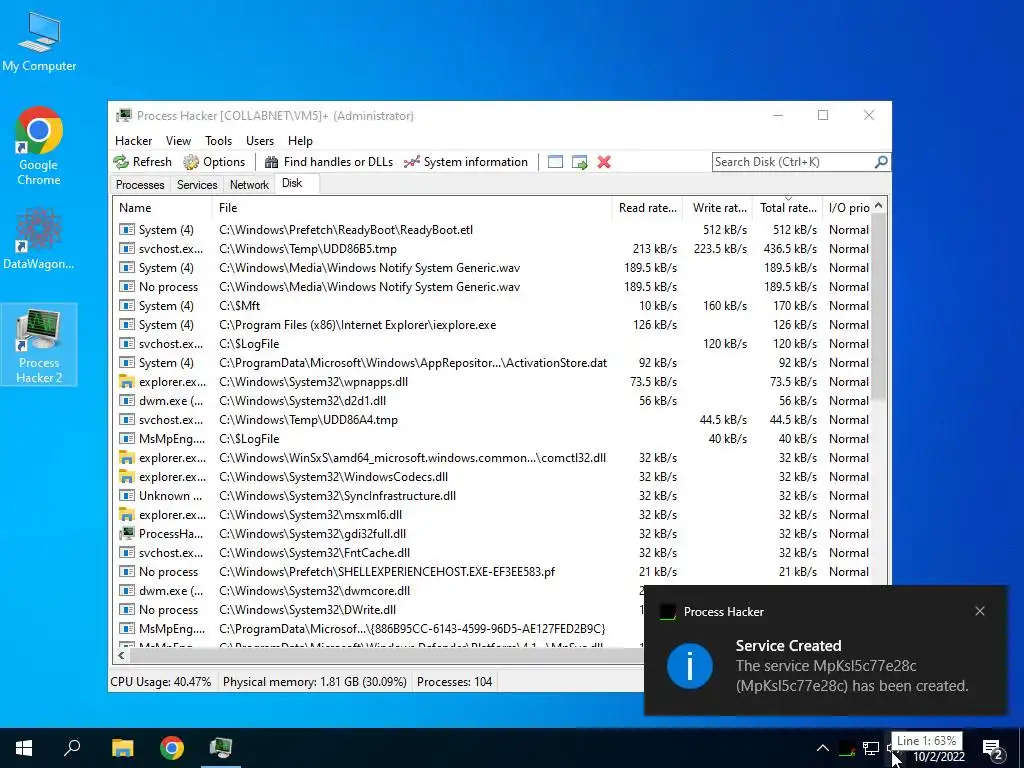Viewport: 1024px width, 768px height.
Task: Open the Tools menu
Action: point(218,140)
